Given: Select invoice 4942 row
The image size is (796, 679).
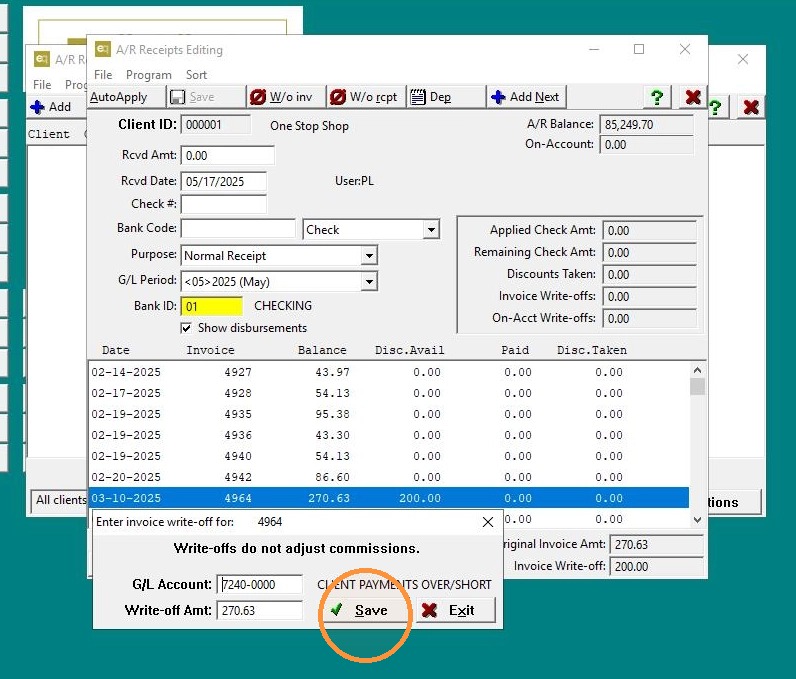Looking at the screenshot, I should pos(388,477).
